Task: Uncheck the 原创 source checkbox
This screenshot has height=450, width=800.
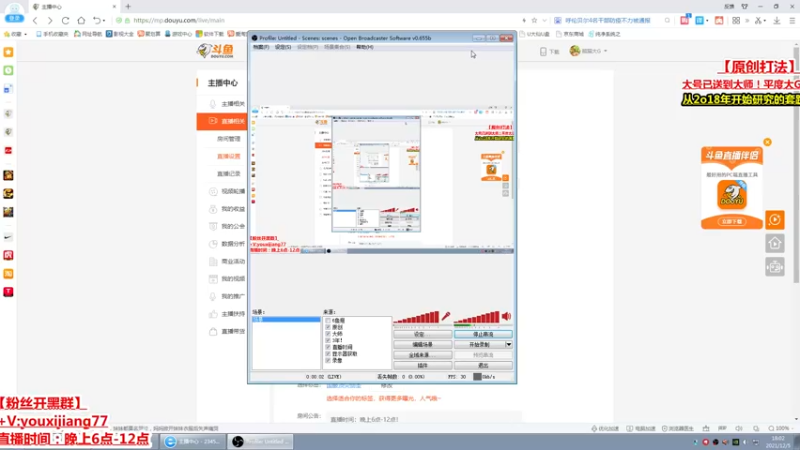Action: [328, 327]
